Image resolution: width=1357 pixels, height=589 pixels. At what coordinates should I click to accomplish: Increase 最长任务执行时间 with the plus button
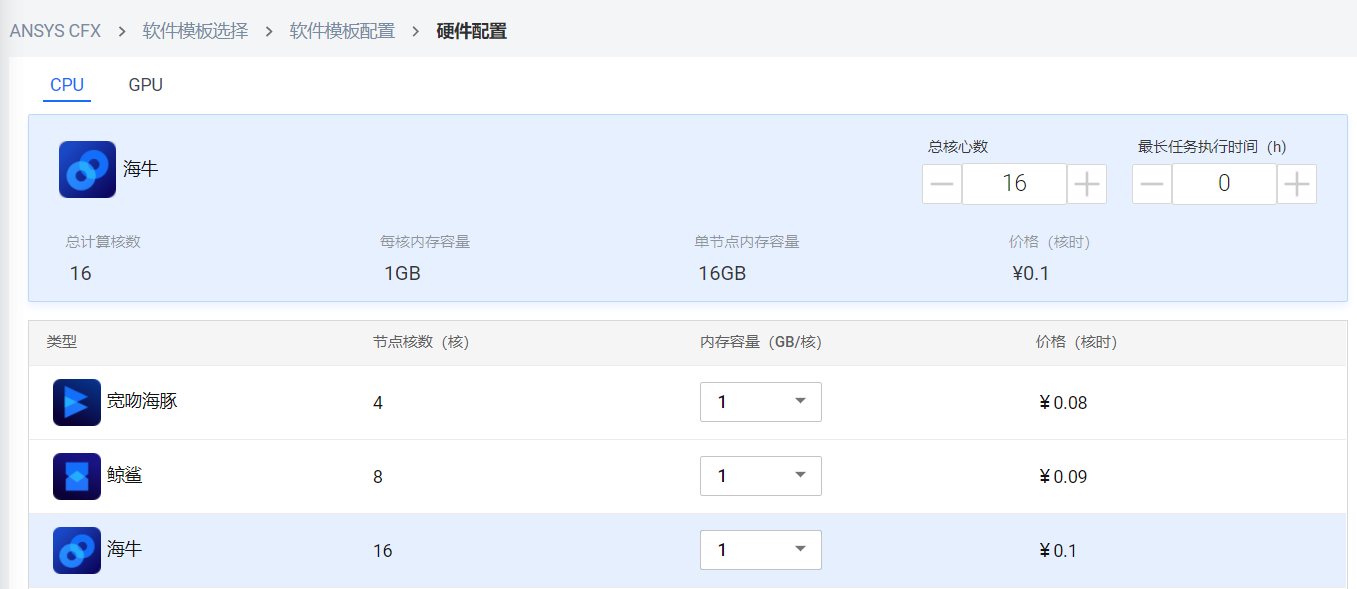(1296, 184)
